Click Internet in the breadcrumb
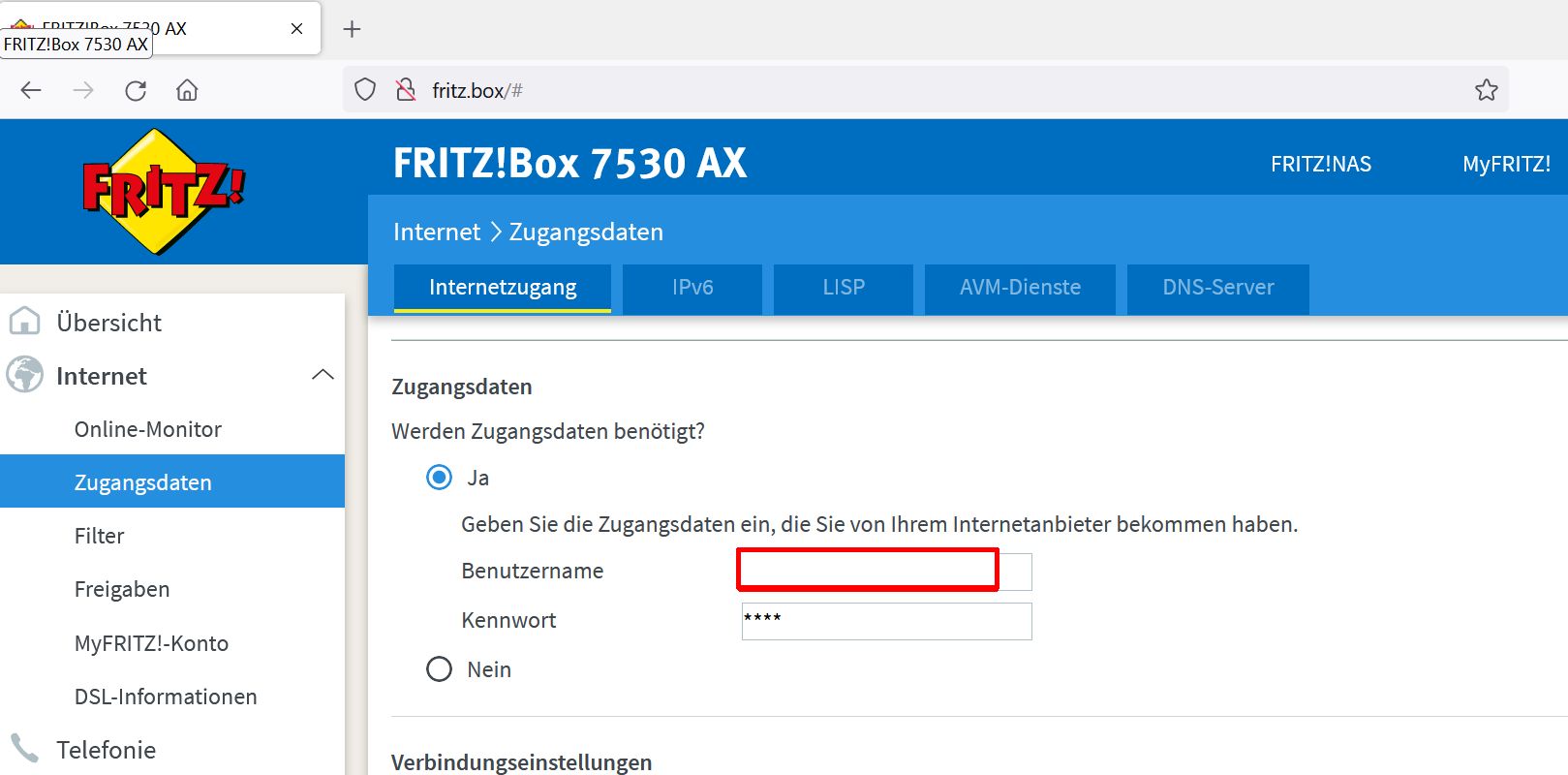 [x=437, y=232]
